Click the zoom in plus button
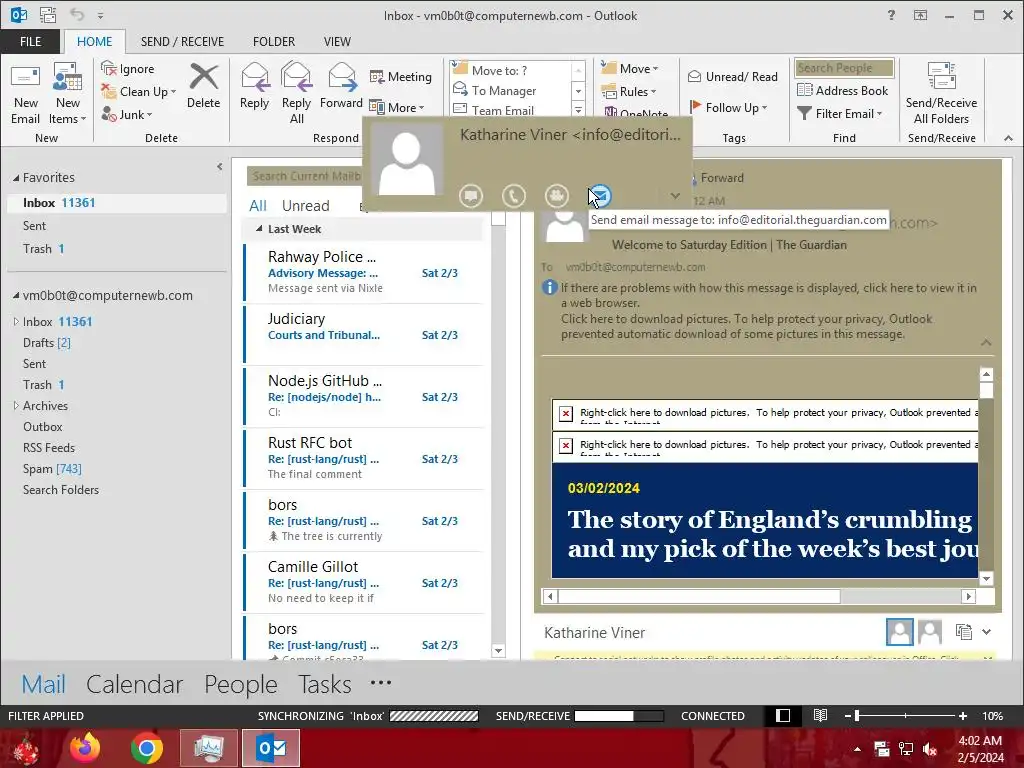This screenshot has width=1024, height=768. (963, 716)
